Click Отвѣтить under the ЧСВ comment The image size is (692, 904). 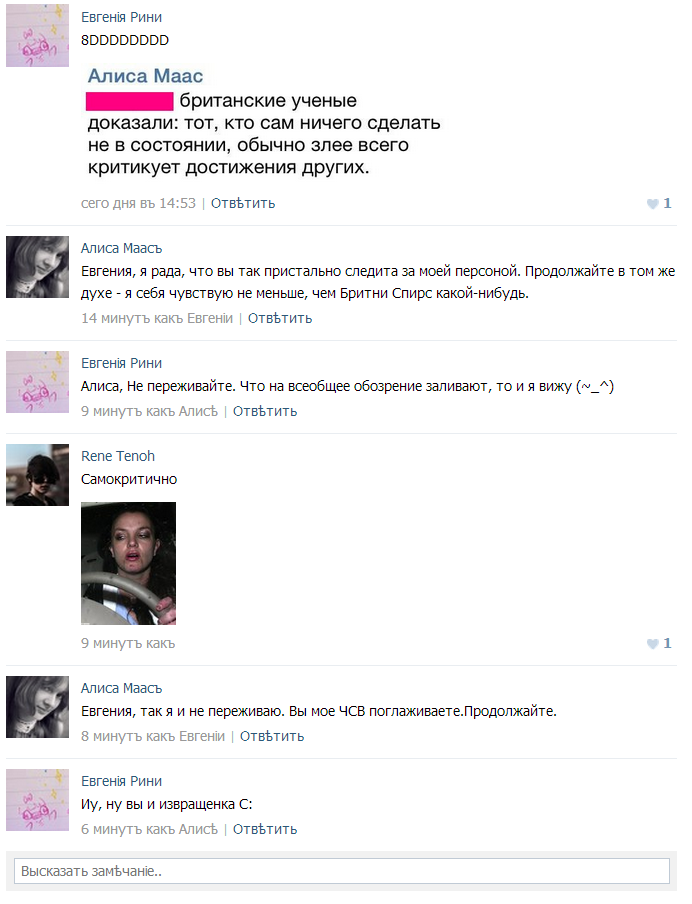(272, 737)
